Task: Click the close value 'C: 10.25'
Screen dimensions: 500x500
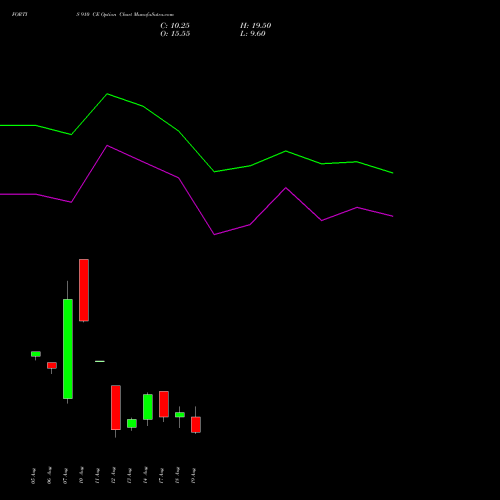Action: (x=175, y=26)
